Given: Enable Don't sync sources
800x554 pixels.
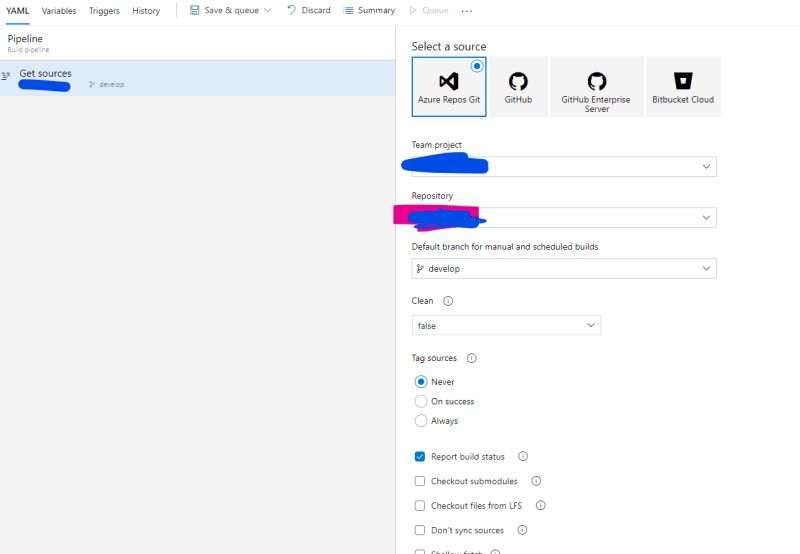Looking at the screenshot, I should (419, 530).
